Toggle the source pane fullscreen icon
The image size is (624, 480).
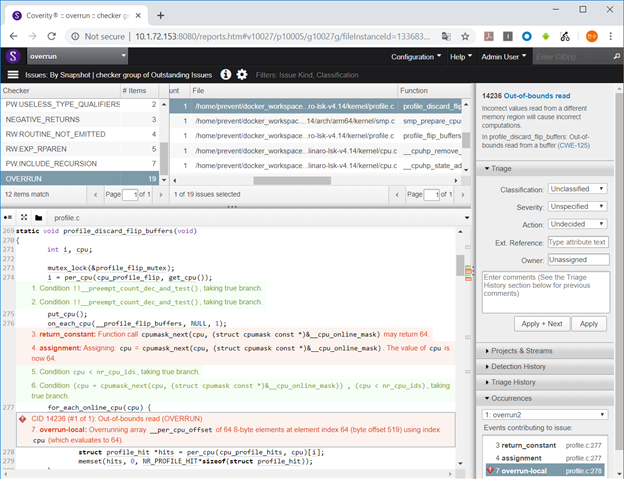25,216
